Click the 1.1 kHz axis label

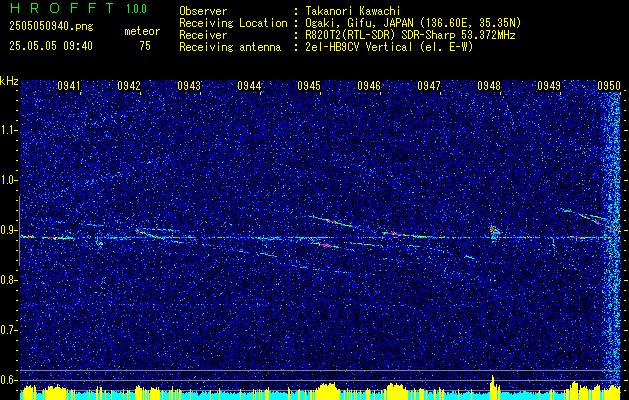click(9, 130)
